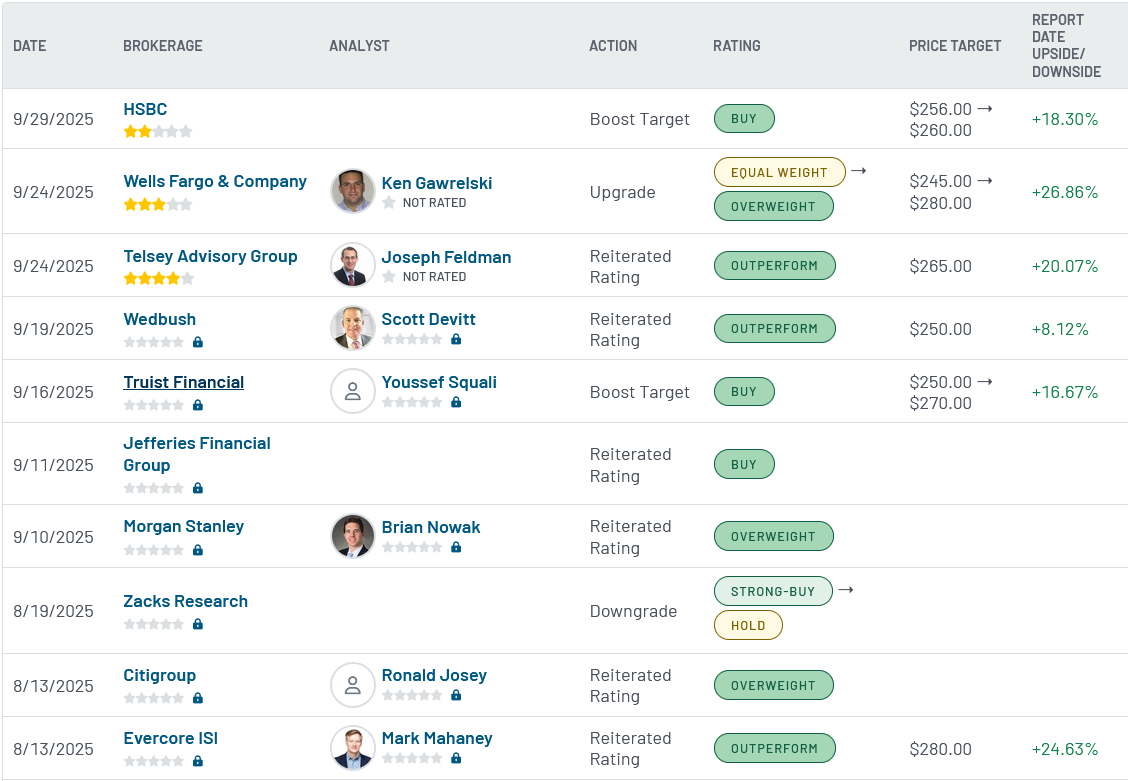The image size is (1128, 781).
Task: Click the STRONG-BUY badge for Zacks Research
Action: 773,591
